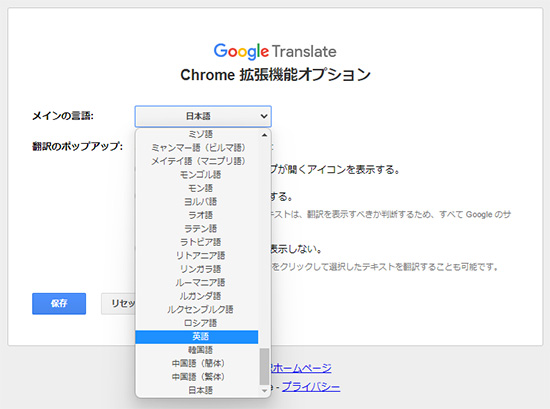Select ルクセンブルク語 option
Image resolution: width=550 pixels, height=409 pixels.
click(x=197, y=310)
